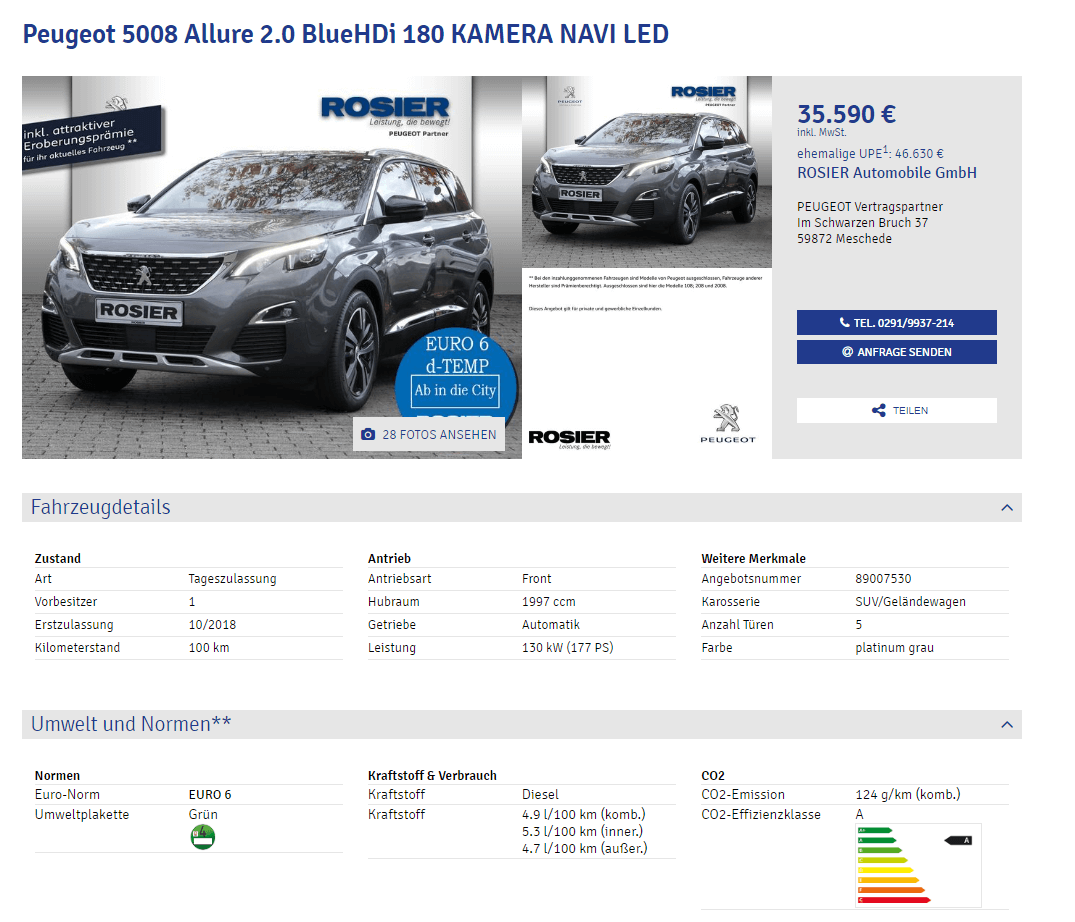
Task: Select CO2-Emission value 124 g/km (komb.)
Action: click(x=908, y=794)
